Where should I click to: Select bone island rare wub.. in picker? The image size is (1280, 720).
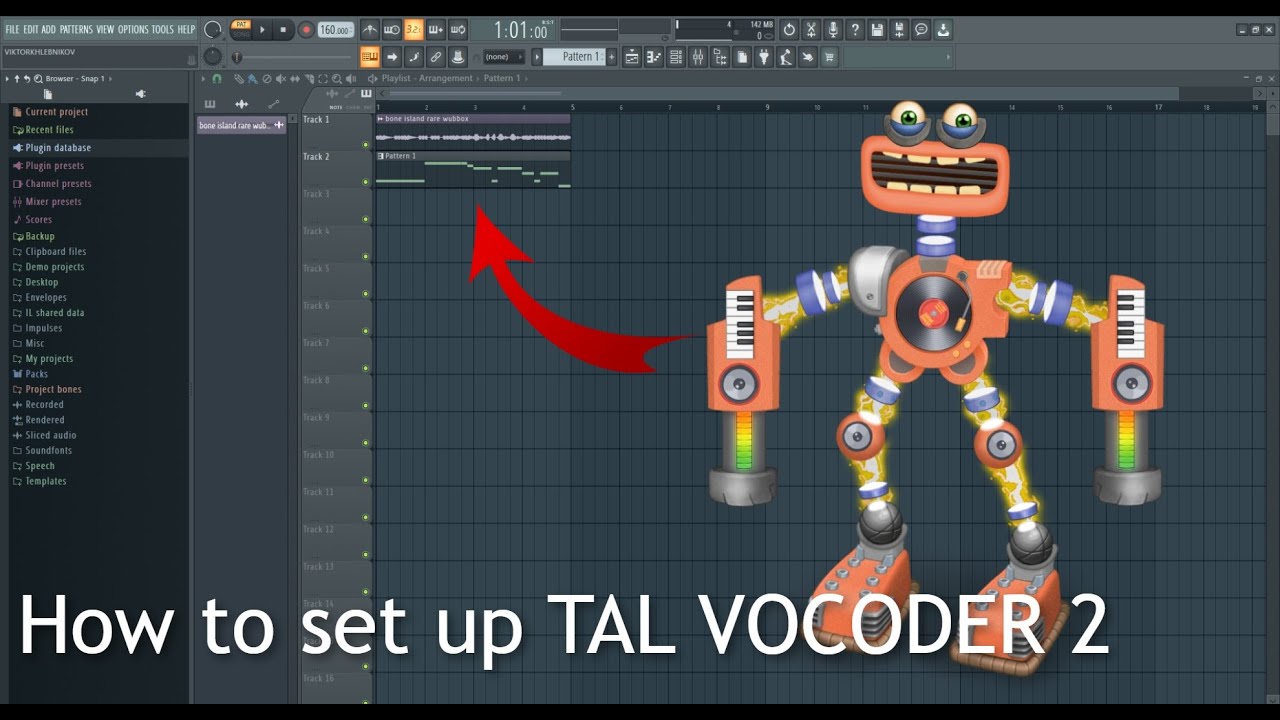tap(241, 125)
